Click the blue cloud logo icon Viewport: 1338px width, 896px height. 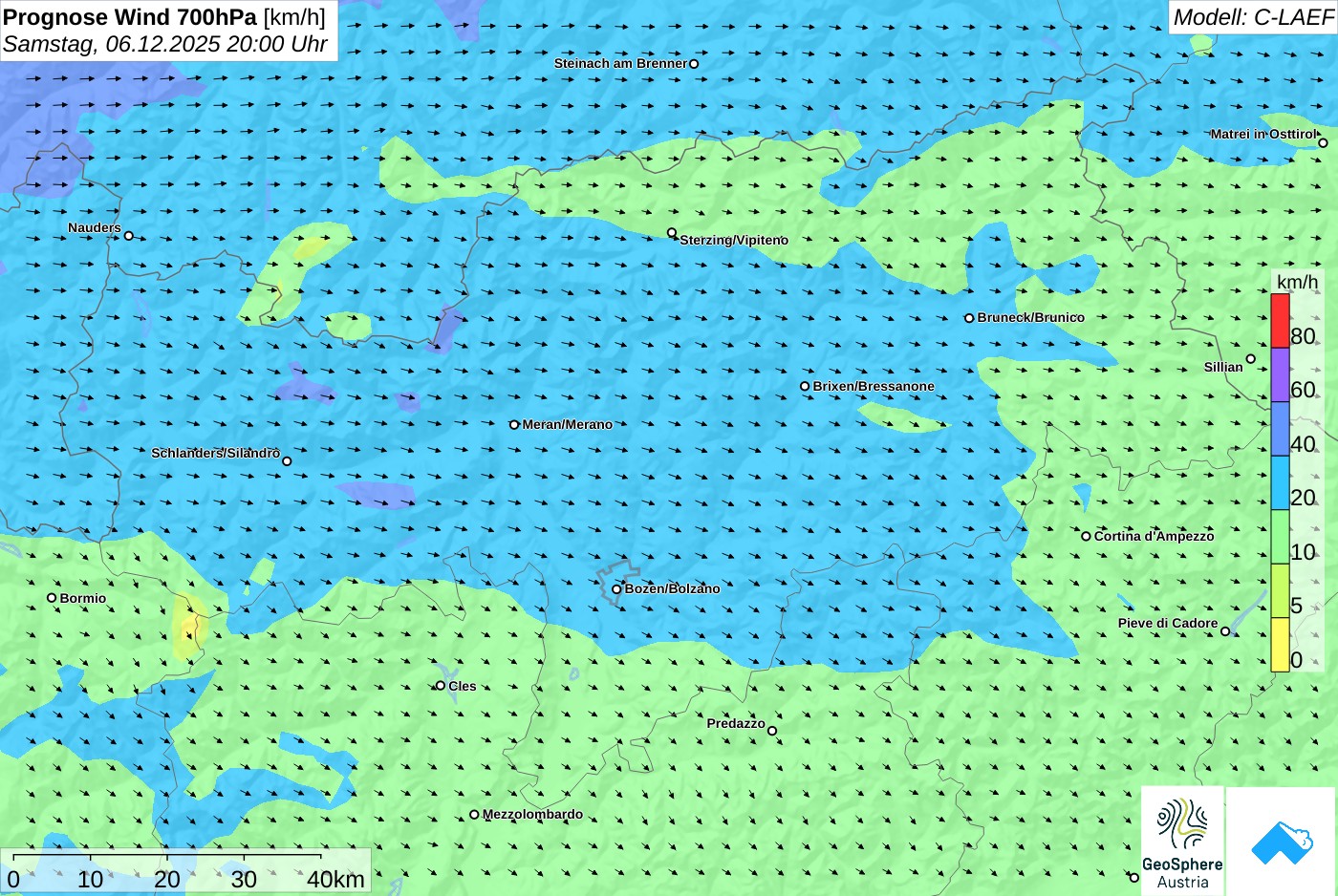(1282, 842)
